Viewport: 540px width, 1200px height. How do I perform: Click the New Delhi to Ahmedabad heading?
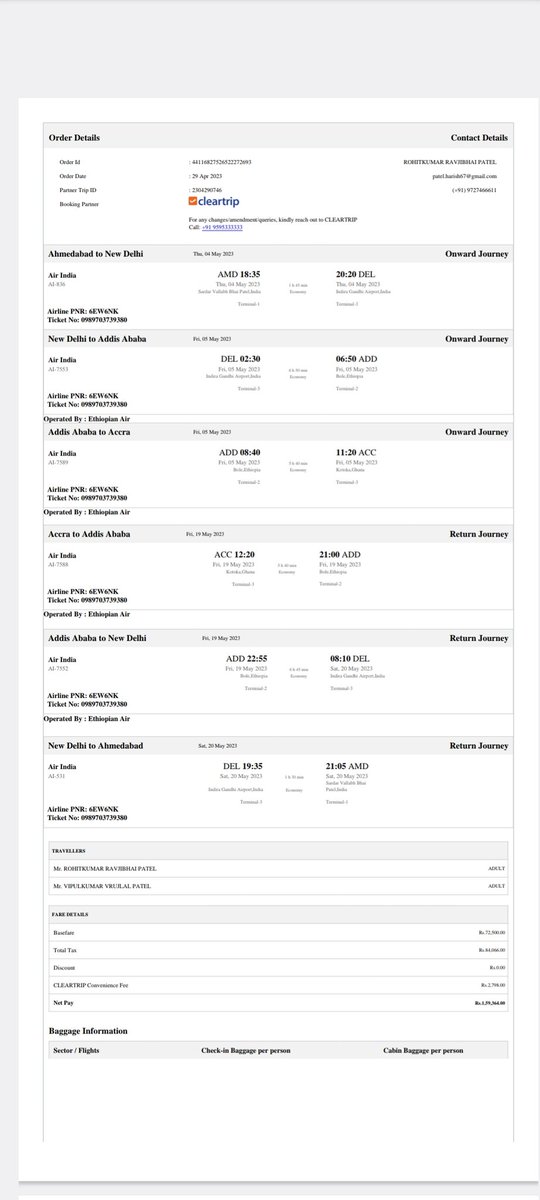click(96, 746)
